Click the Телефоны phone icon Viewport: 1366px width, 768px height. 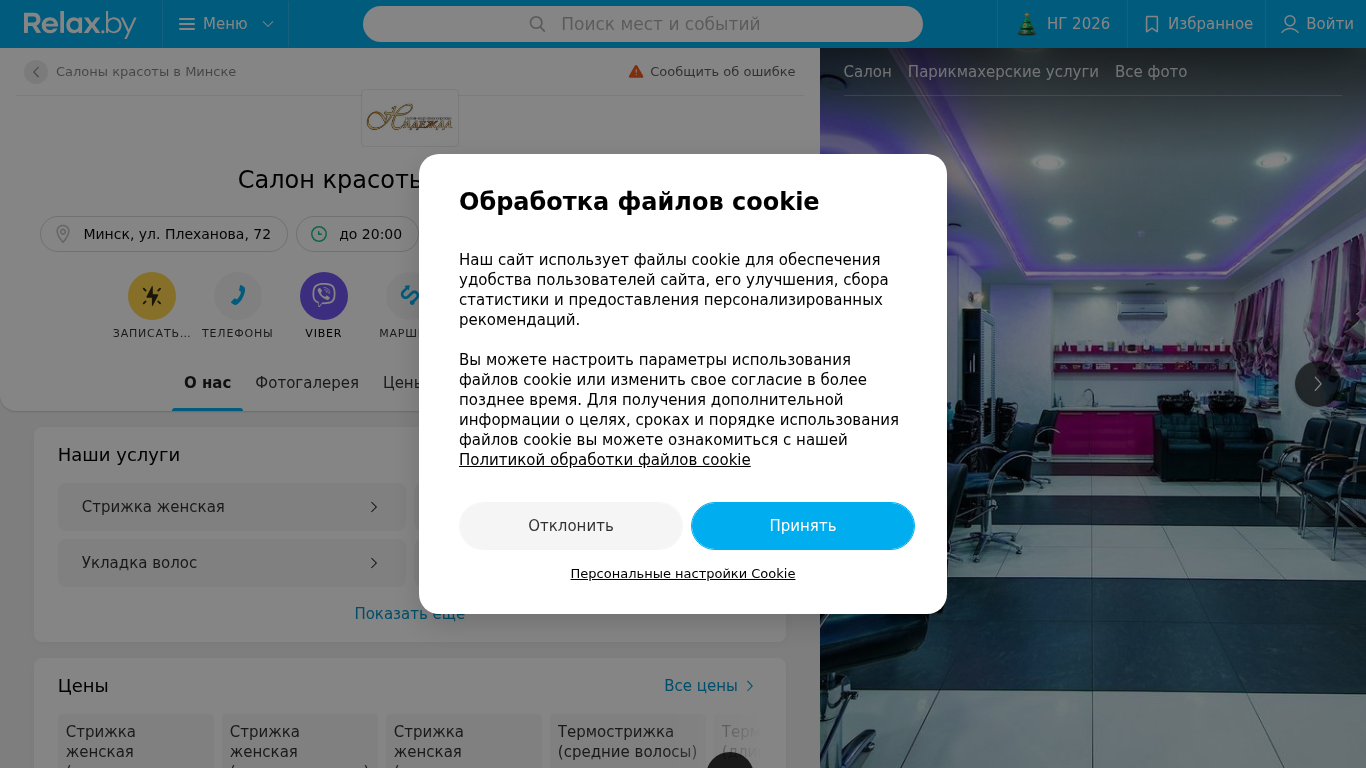[238, 296]
